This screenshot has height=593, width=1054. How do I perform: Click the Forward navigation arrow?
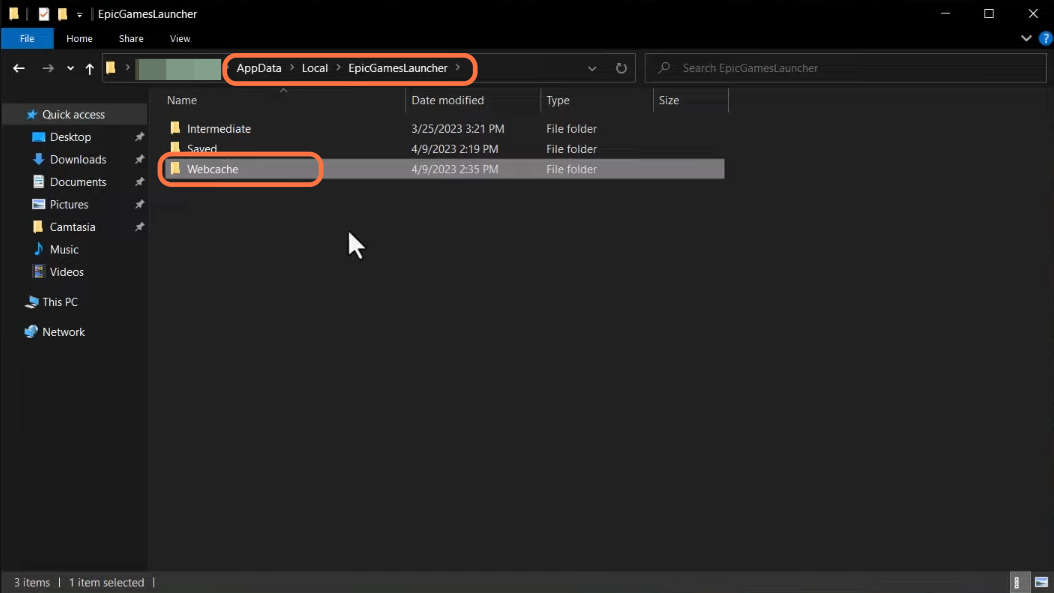[48, 68]
